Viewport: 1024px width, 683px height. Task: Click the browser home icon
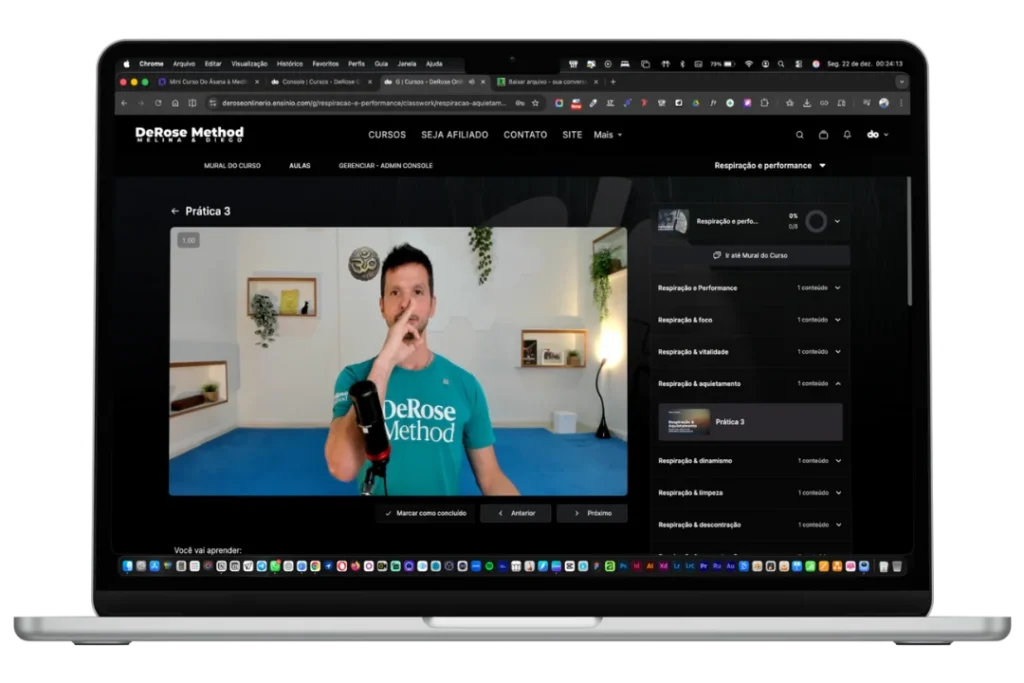[x=175, y=103]
